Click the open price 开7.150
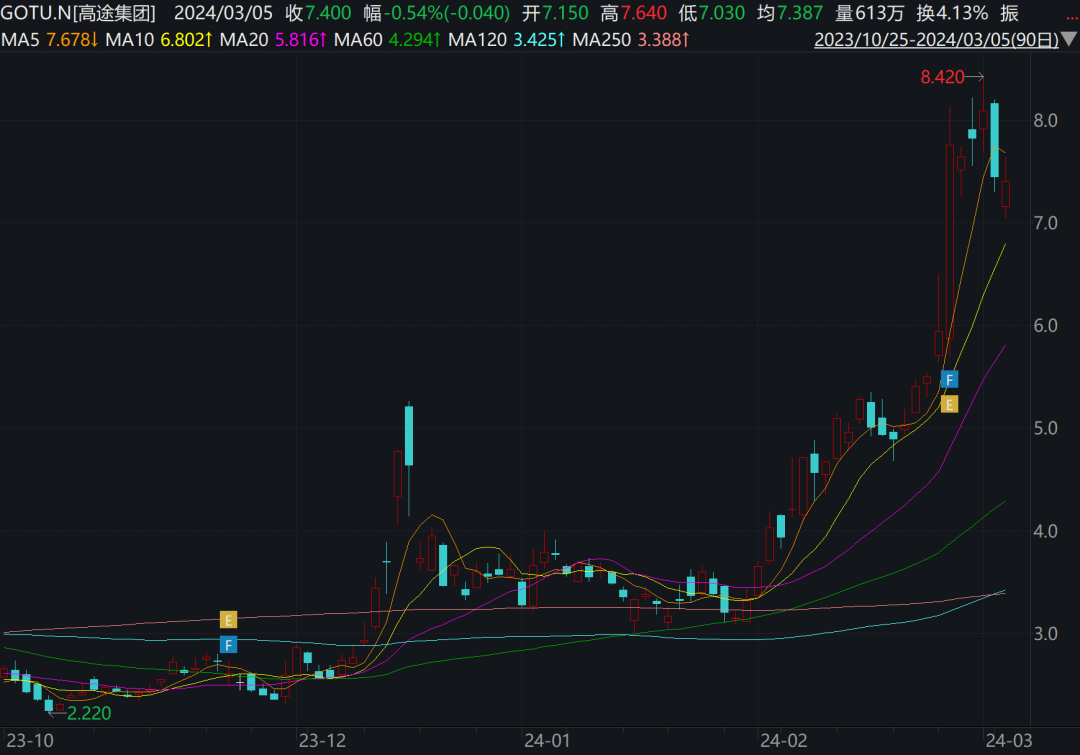 (x=555, y=13)
